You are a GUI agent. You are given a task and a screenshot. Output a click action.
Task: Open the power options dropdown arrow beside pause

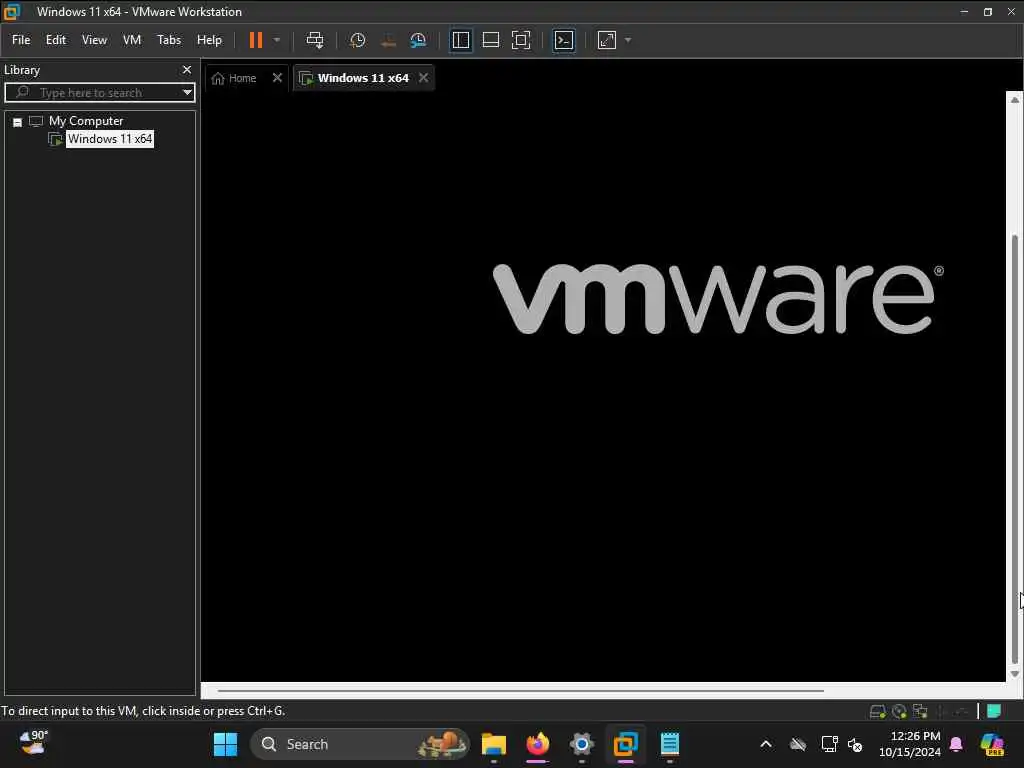point(277,40)
